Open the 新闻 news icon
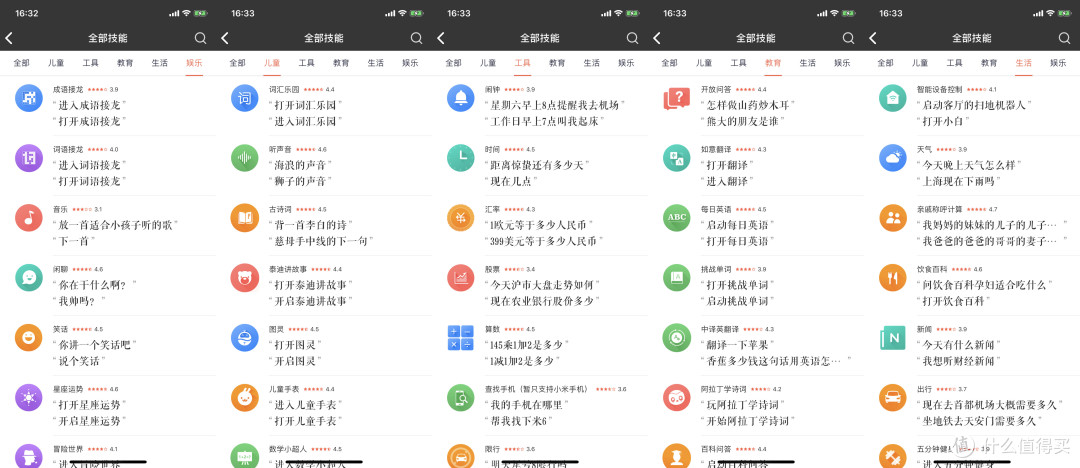Screen dimensions: 1080x468 tap(893, 337)
